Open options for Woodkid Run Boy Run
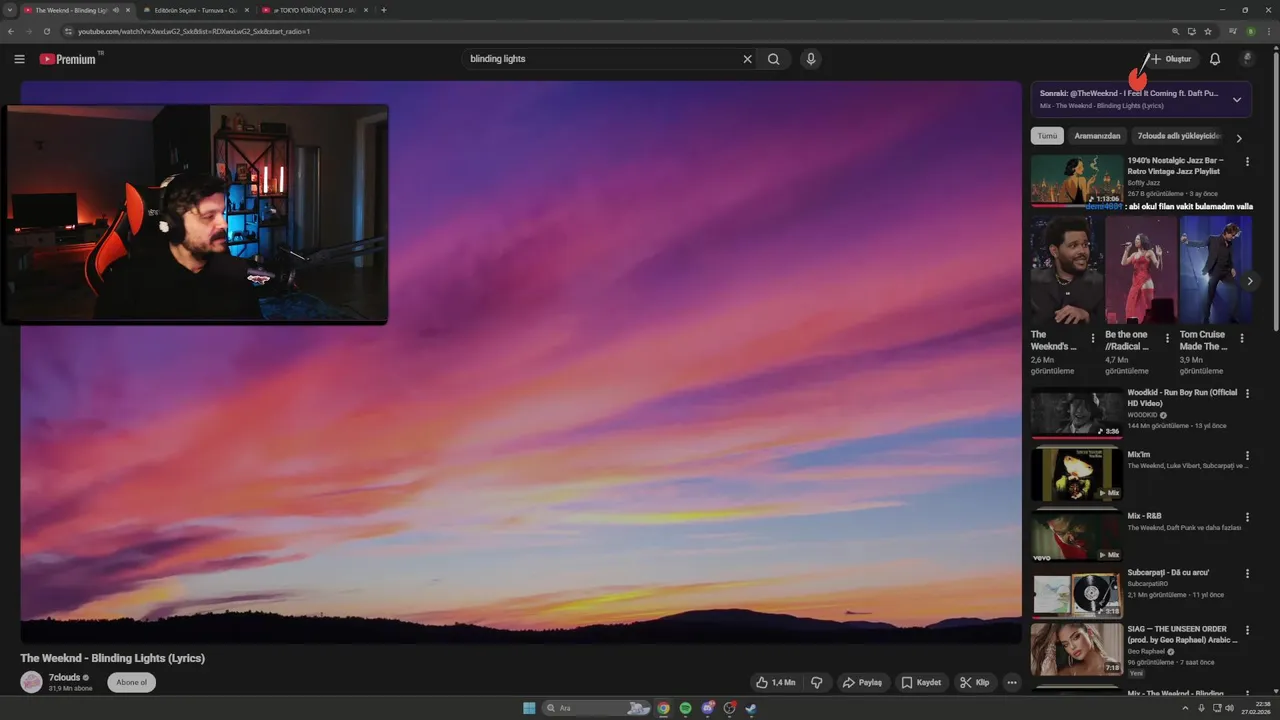 pyautogui.click(x=1247, y=394)
